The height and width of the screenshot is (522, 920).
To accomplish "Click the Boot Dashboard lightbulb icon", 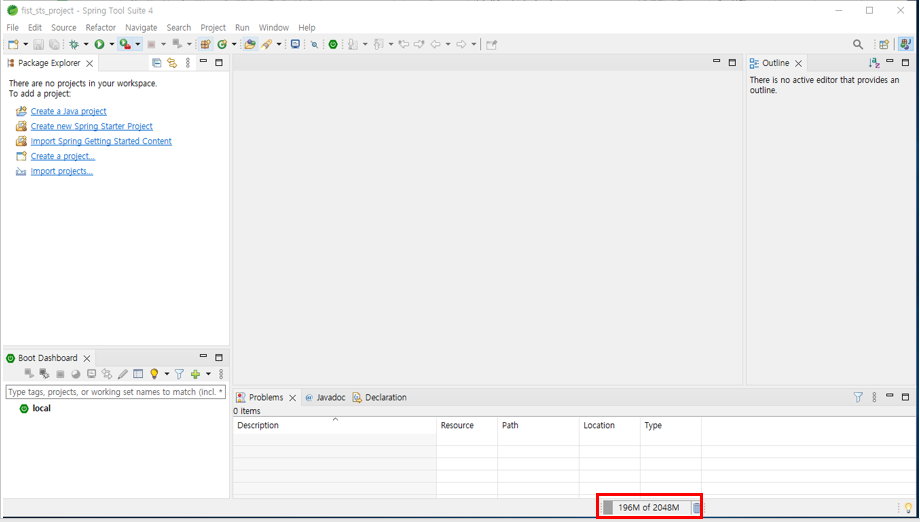I will click(154, 374).
